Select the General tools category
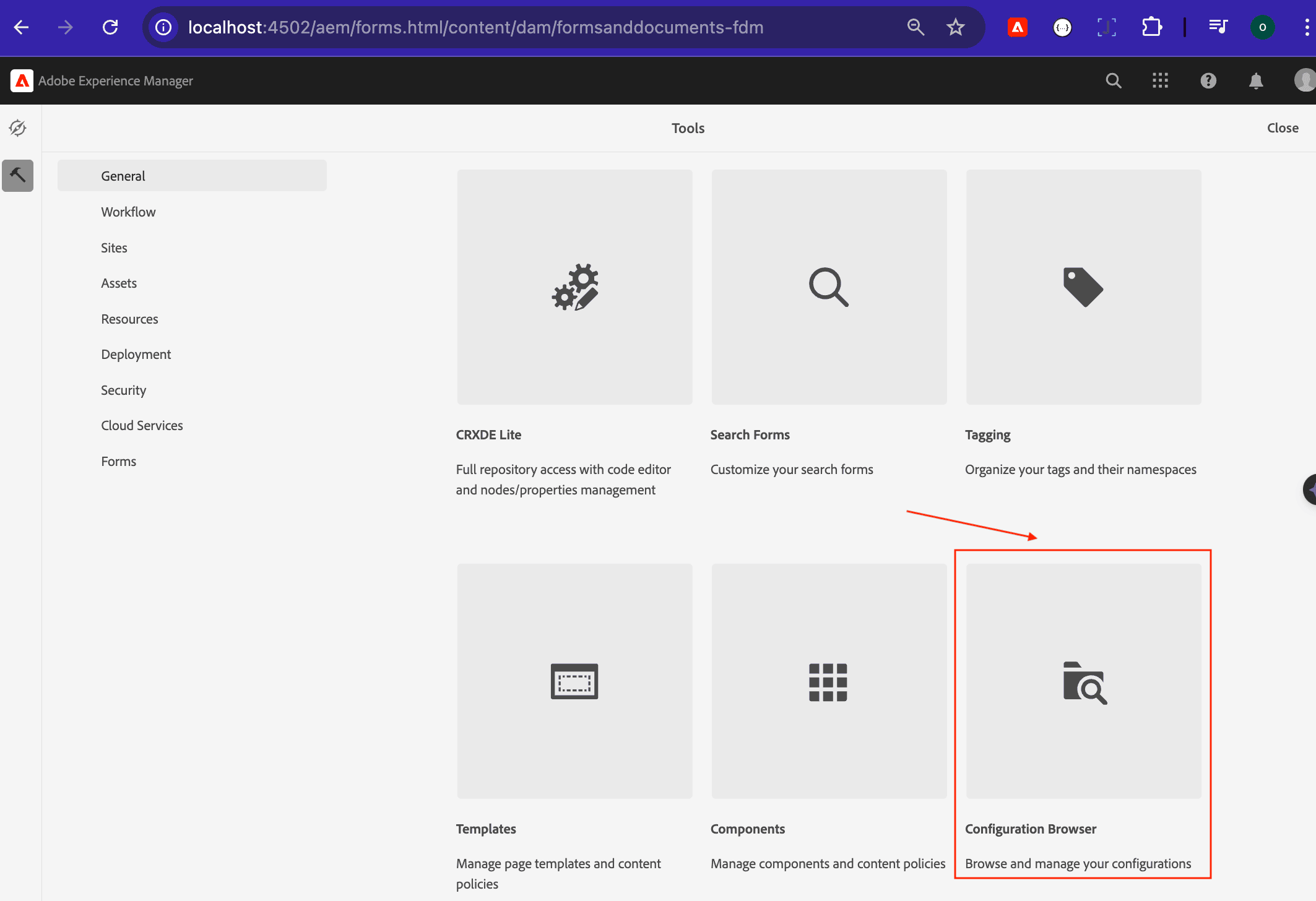1316x901 pixels. point(192,176)
